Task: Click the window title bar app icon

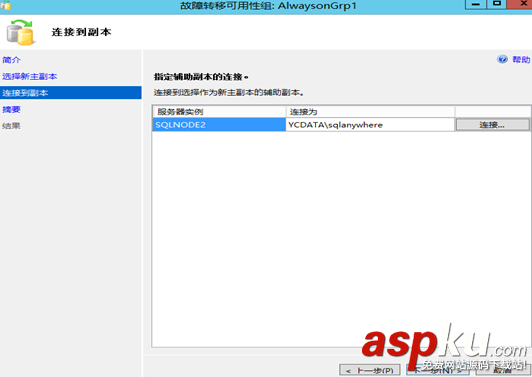Action: pos(5,5)
